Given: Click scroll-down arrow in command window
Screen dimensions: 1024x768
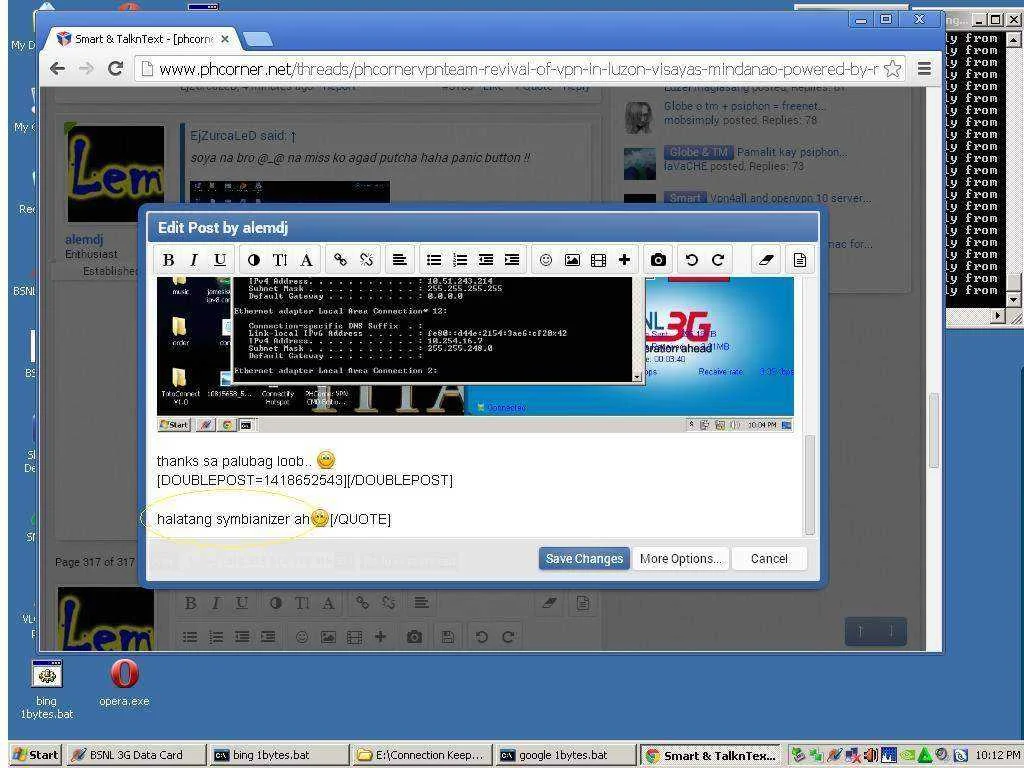Looking at the screenshot, I should click(x=1013, y=300).
